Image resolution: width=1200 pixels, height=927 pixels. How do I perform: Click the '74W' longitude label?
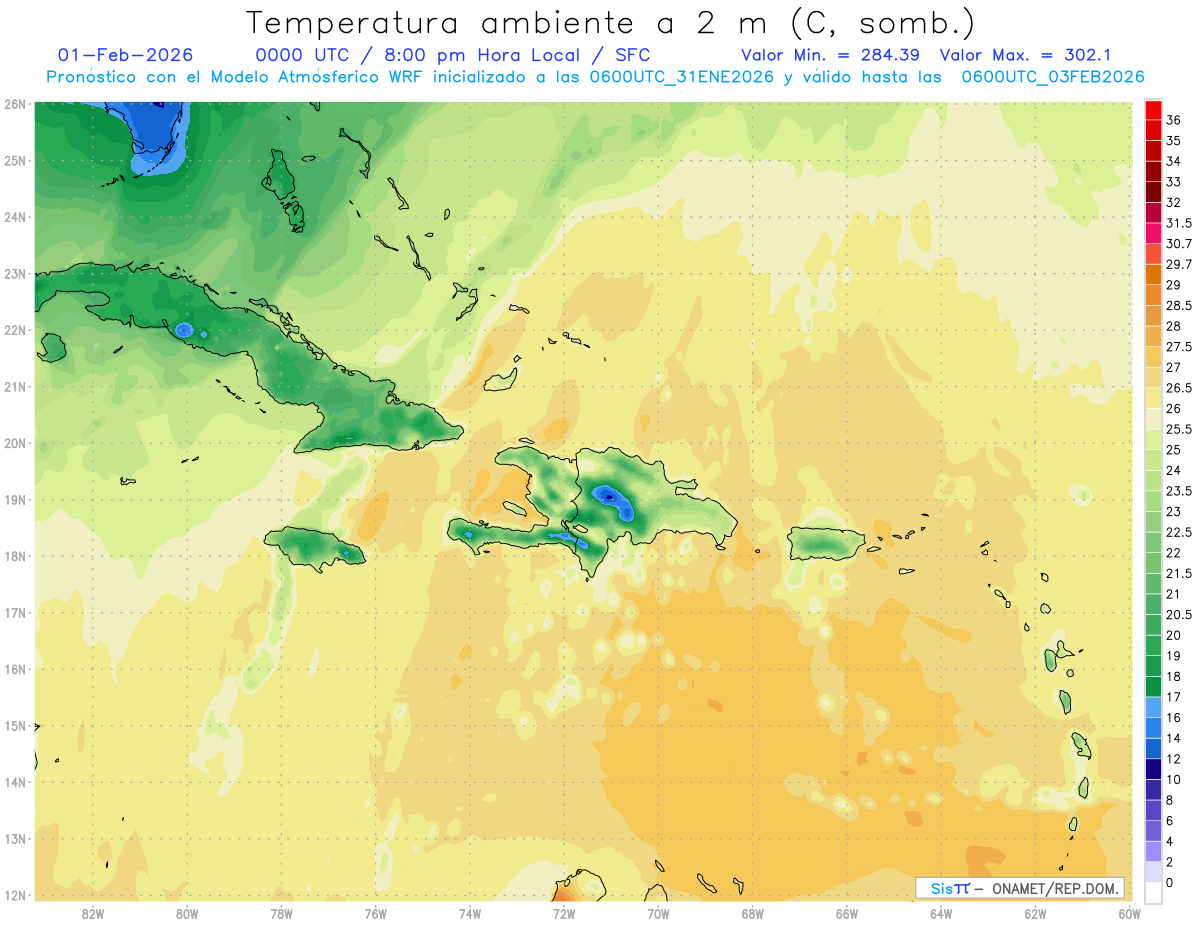[470, 914]
